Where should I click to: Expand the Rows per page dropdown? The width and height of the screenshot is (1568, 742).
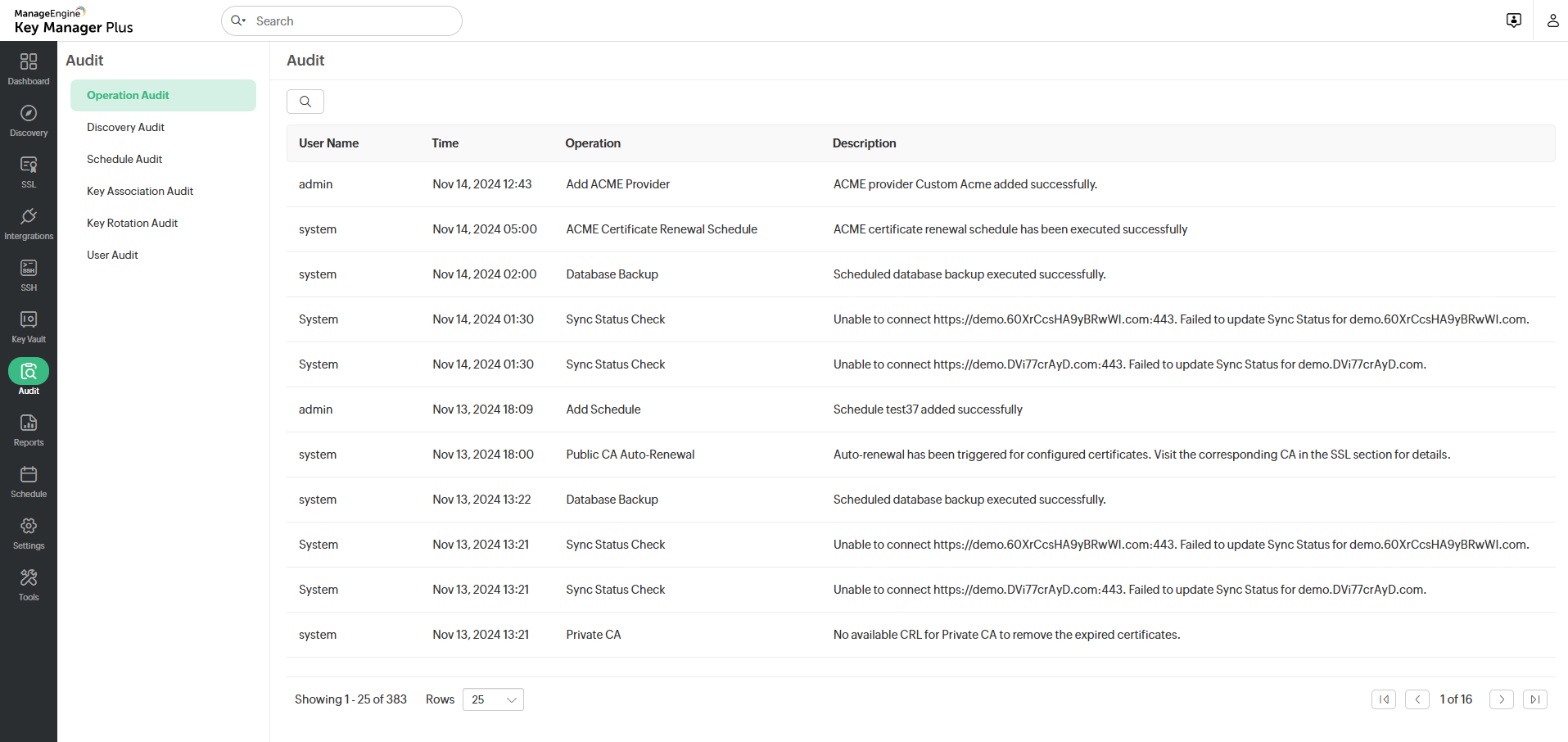point(493,699)
